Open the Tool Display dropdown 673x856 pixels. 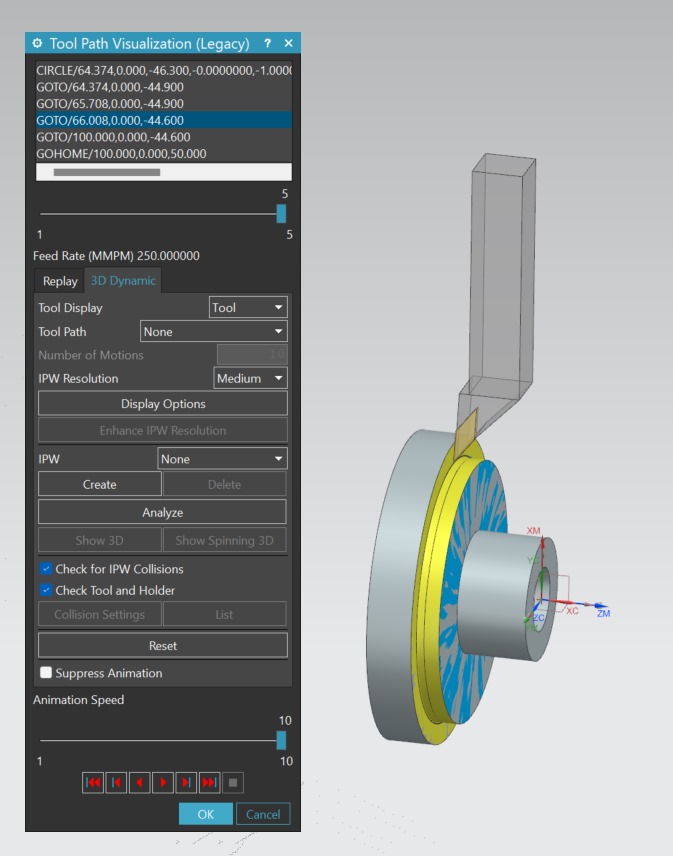248,308
